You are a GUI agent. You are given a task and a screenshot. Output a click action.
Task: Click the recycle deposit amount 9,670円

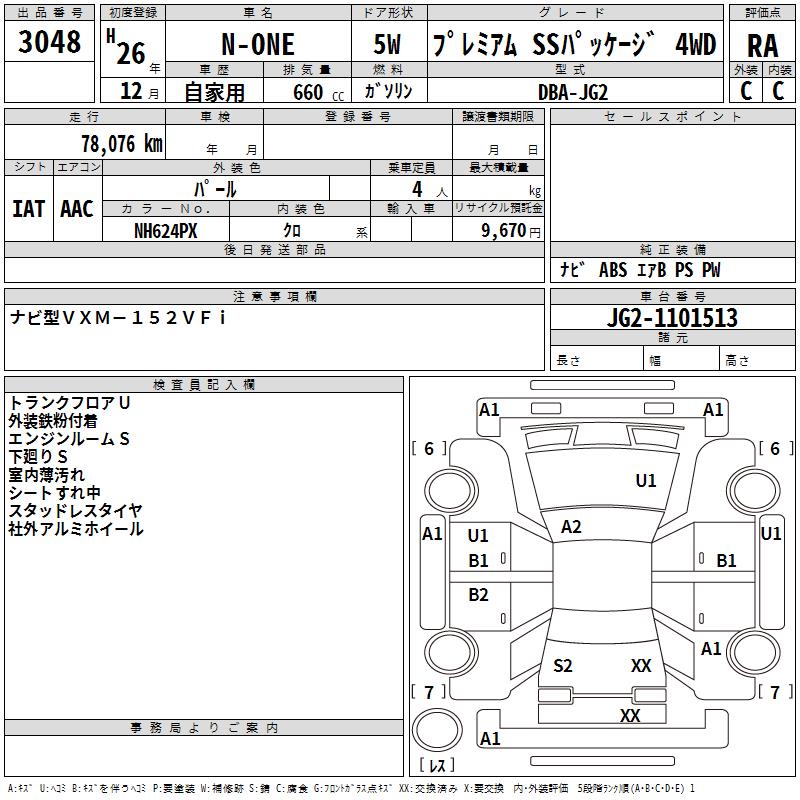[506, 230]
